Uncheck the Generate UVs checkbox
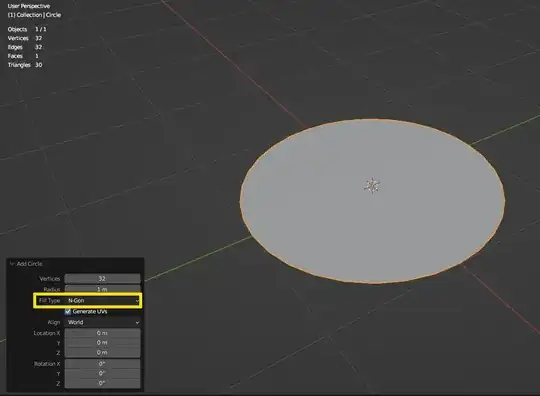540x396 pixels. click(x=68, y=312)
